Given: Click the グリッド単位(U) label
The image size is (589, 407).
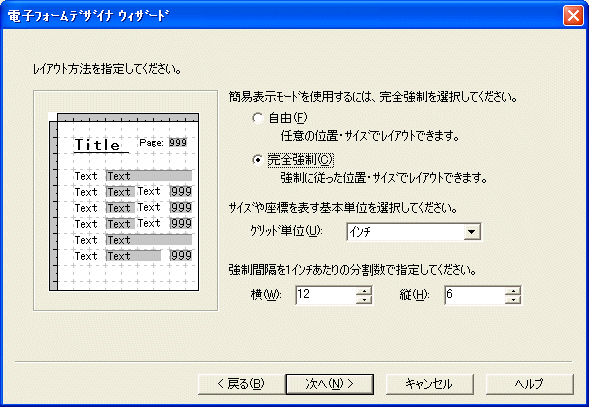Looking at the screenshot, I should tap(286, 231).
